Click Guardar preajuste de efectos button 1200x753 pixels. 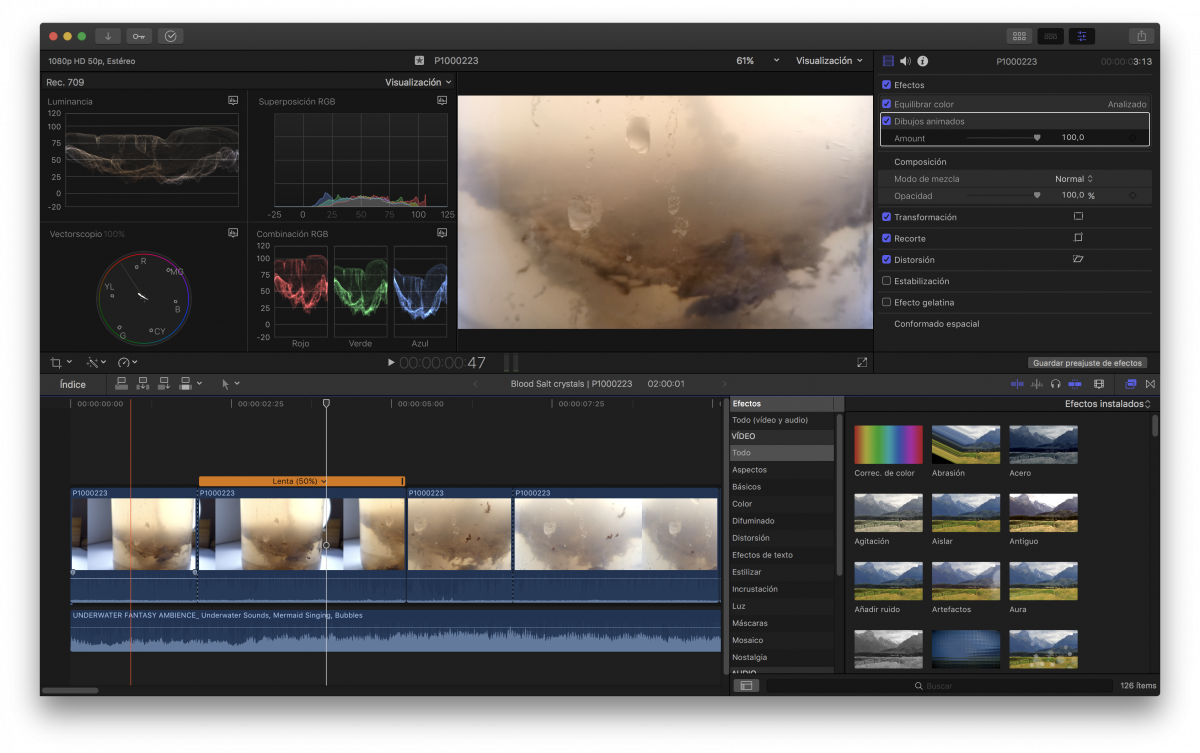coord(1087,363)
